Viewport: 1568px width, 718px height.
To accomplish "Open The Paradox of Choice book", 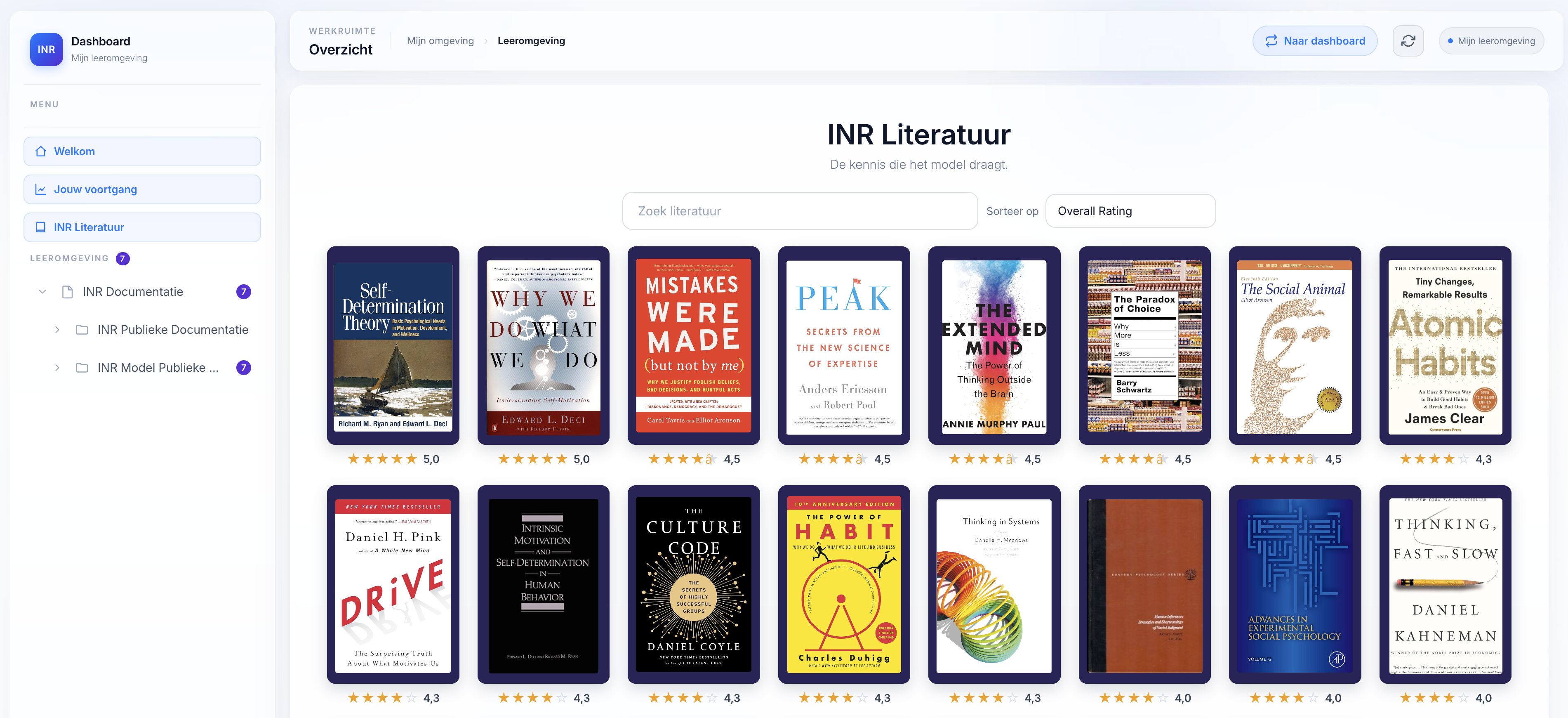I will [1144, 345].
